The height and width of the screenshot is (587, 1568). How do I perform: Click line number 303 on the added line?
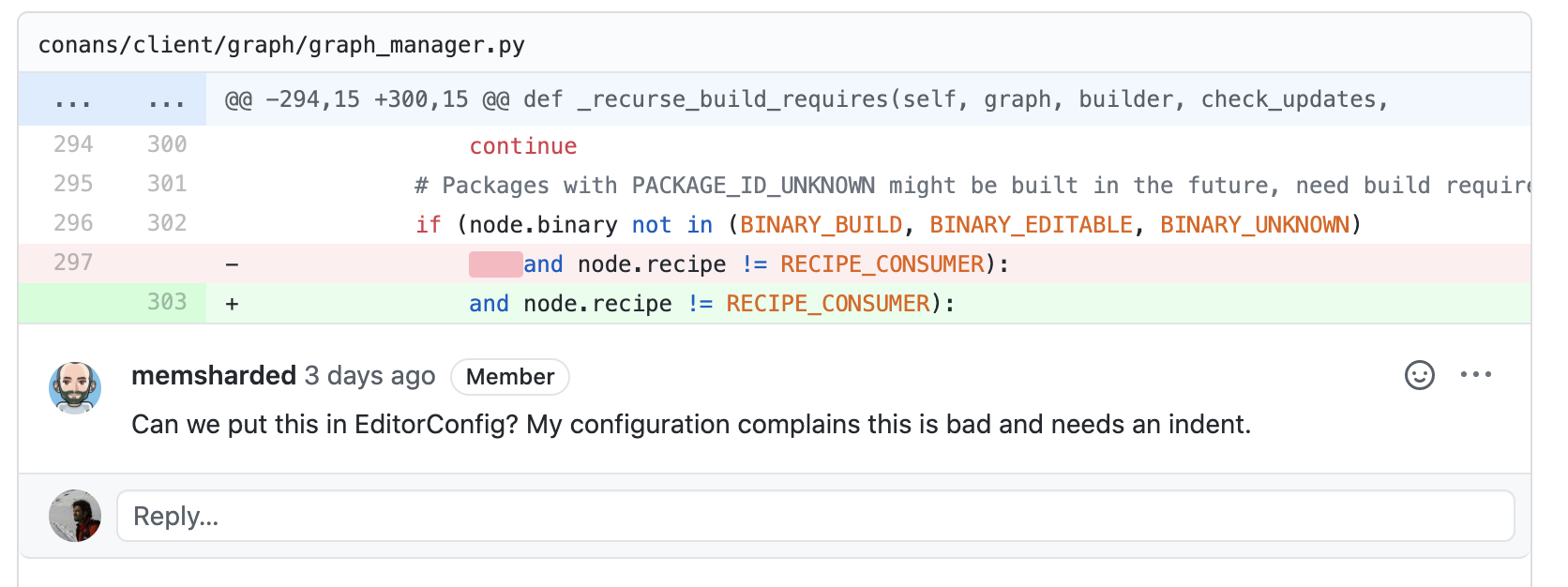click(x=167, y=302)
